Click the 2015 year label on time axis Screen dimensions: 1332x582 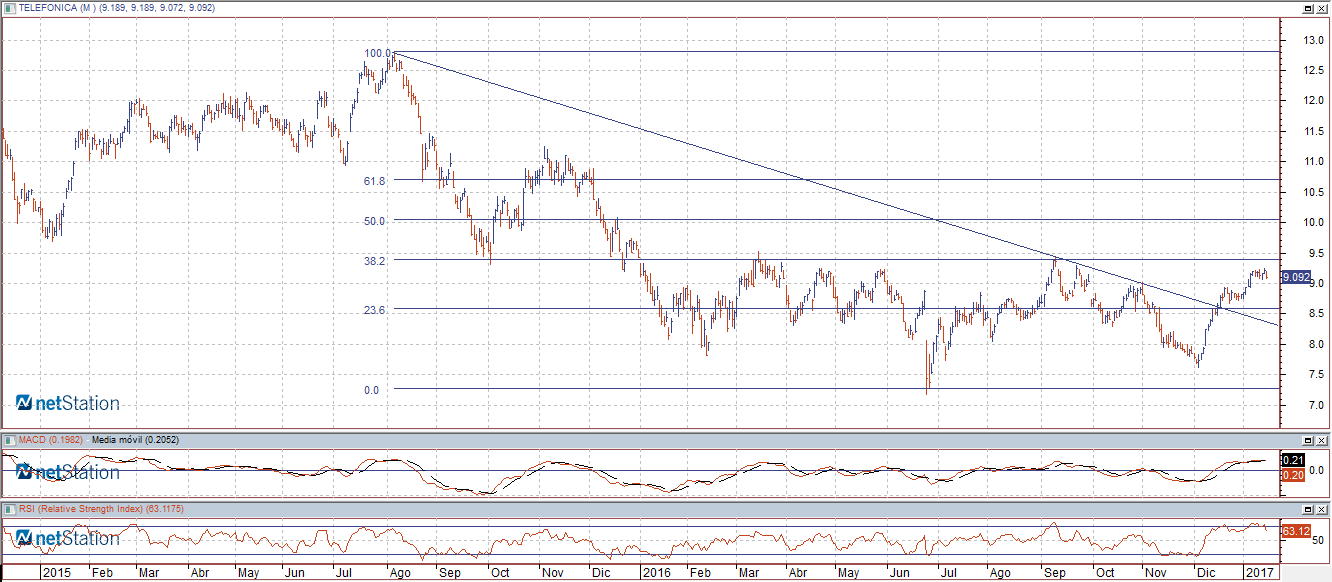(57, 573)
